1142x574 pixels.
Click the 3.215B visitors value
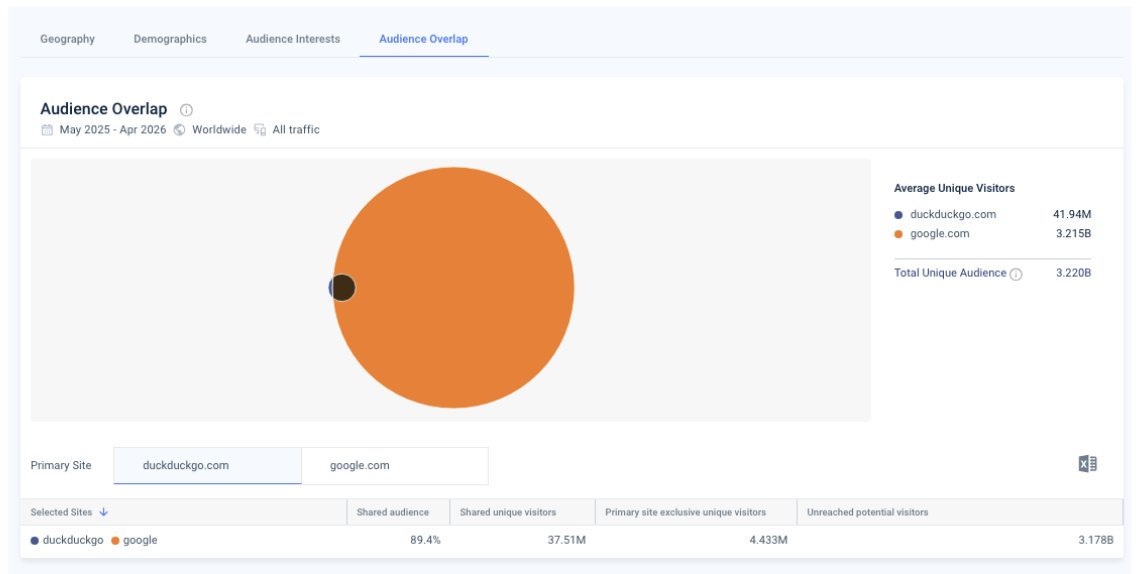pos(1074,234)
